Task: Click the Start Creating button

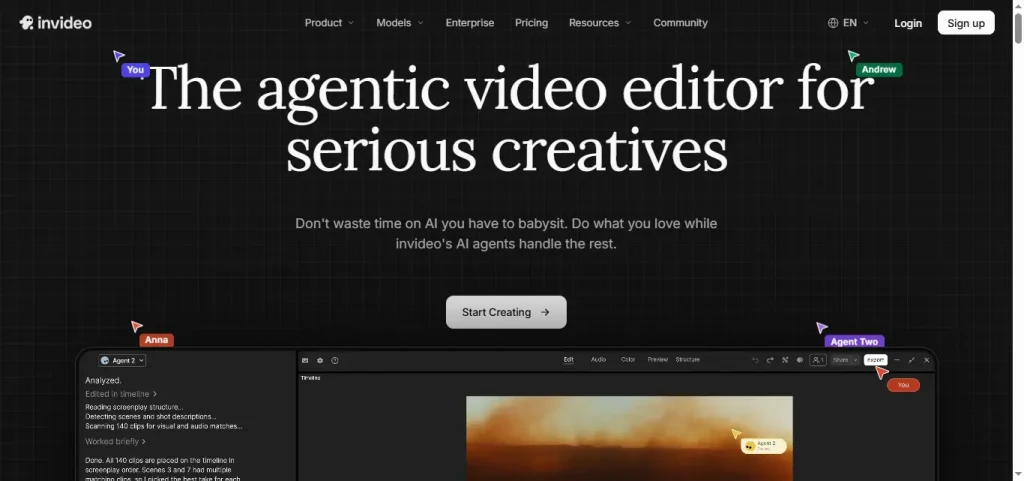Action: pos(506,313)
